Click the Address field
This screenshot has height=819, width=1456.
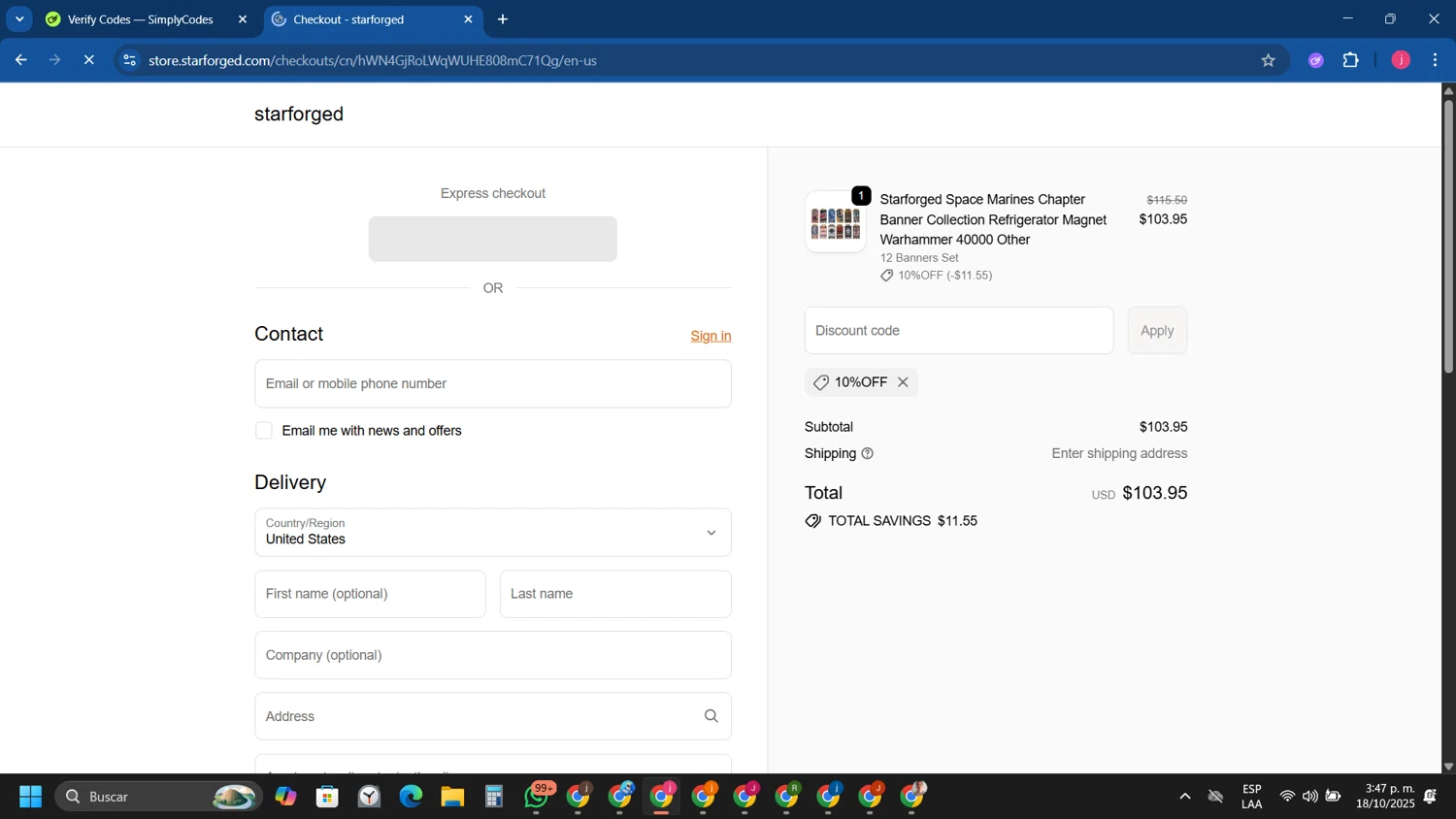click(x=493, y=716)
